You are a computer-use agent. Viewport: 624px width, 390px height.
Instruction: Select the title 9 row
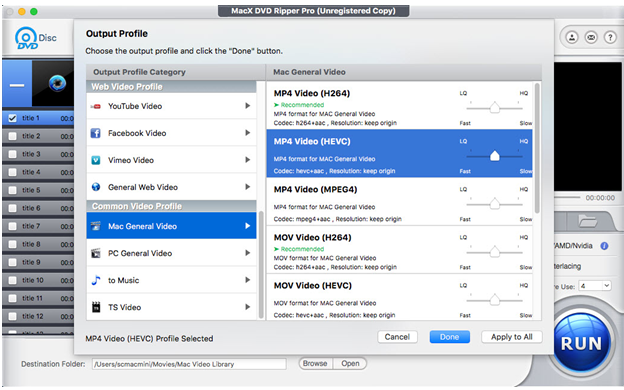pos(38,262)
